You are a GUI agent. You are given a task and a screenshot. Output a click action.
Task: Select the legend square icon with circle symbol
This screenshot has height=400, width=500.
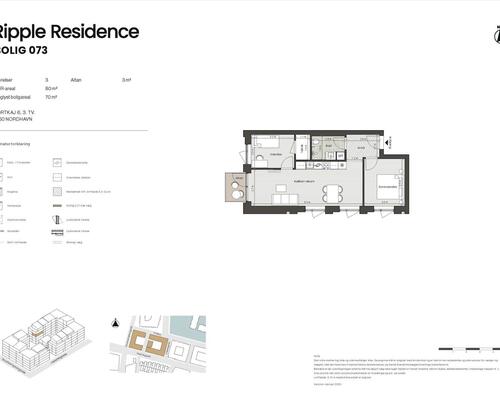coord(57,163)
